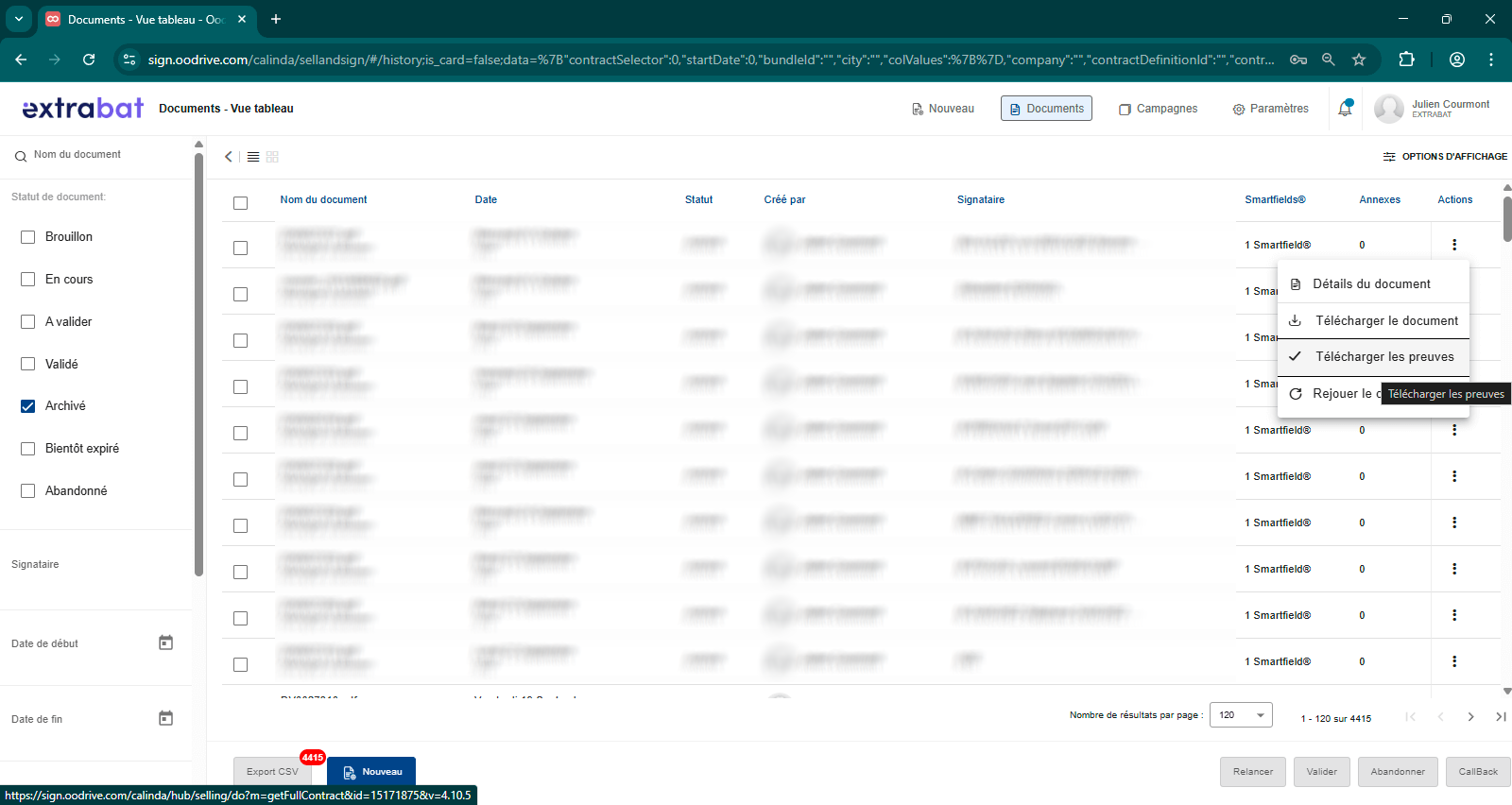1512x805 pixels.
Task: Open the Date de fin calendar picker
Action: (165, 719)
